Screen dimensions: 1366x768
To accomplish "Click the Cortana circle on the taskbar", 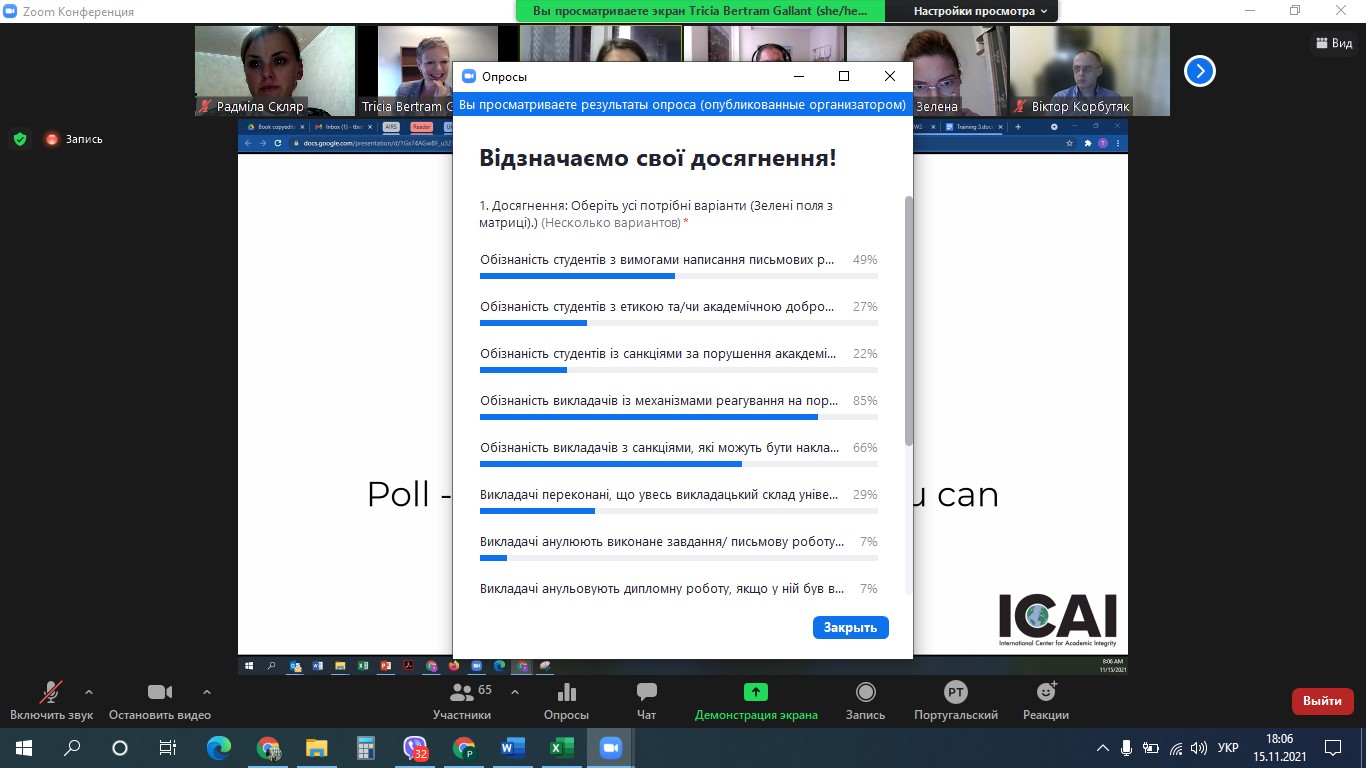I will pos(120,747).
